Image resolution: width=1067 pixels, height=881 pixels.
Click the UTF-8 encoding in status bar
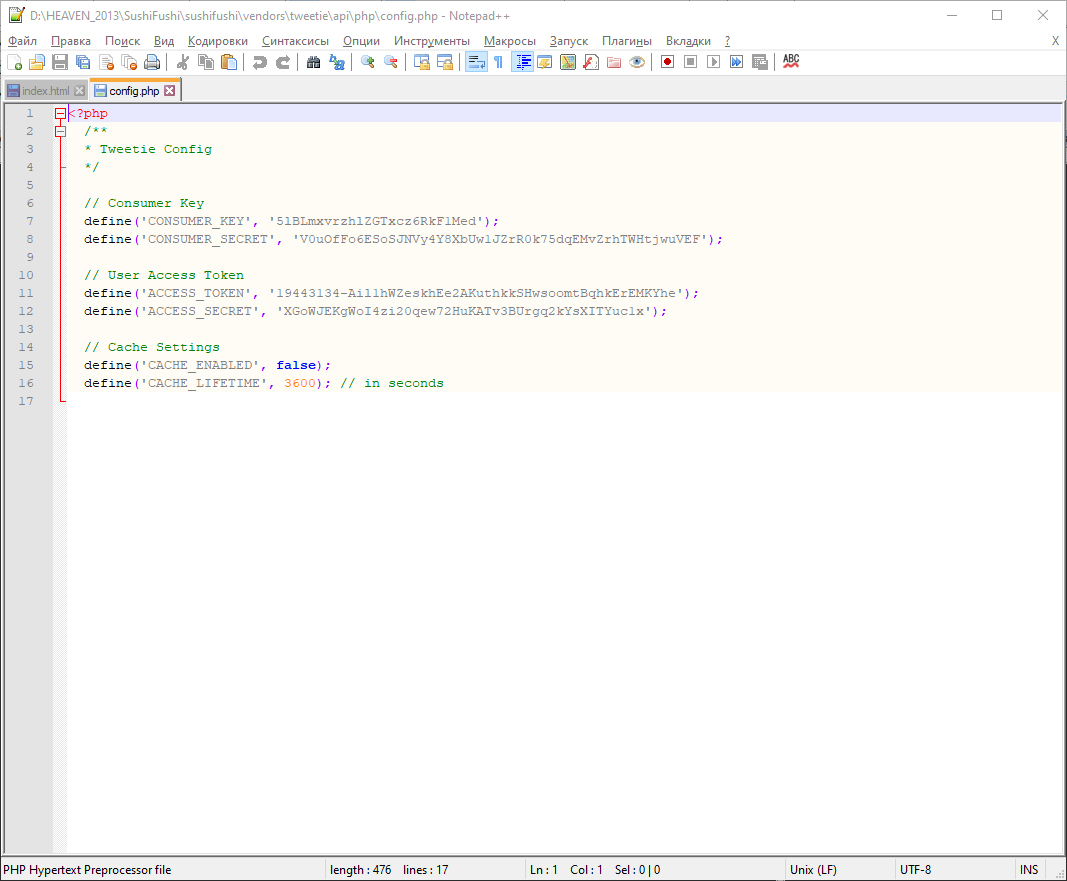pos(915,870)
